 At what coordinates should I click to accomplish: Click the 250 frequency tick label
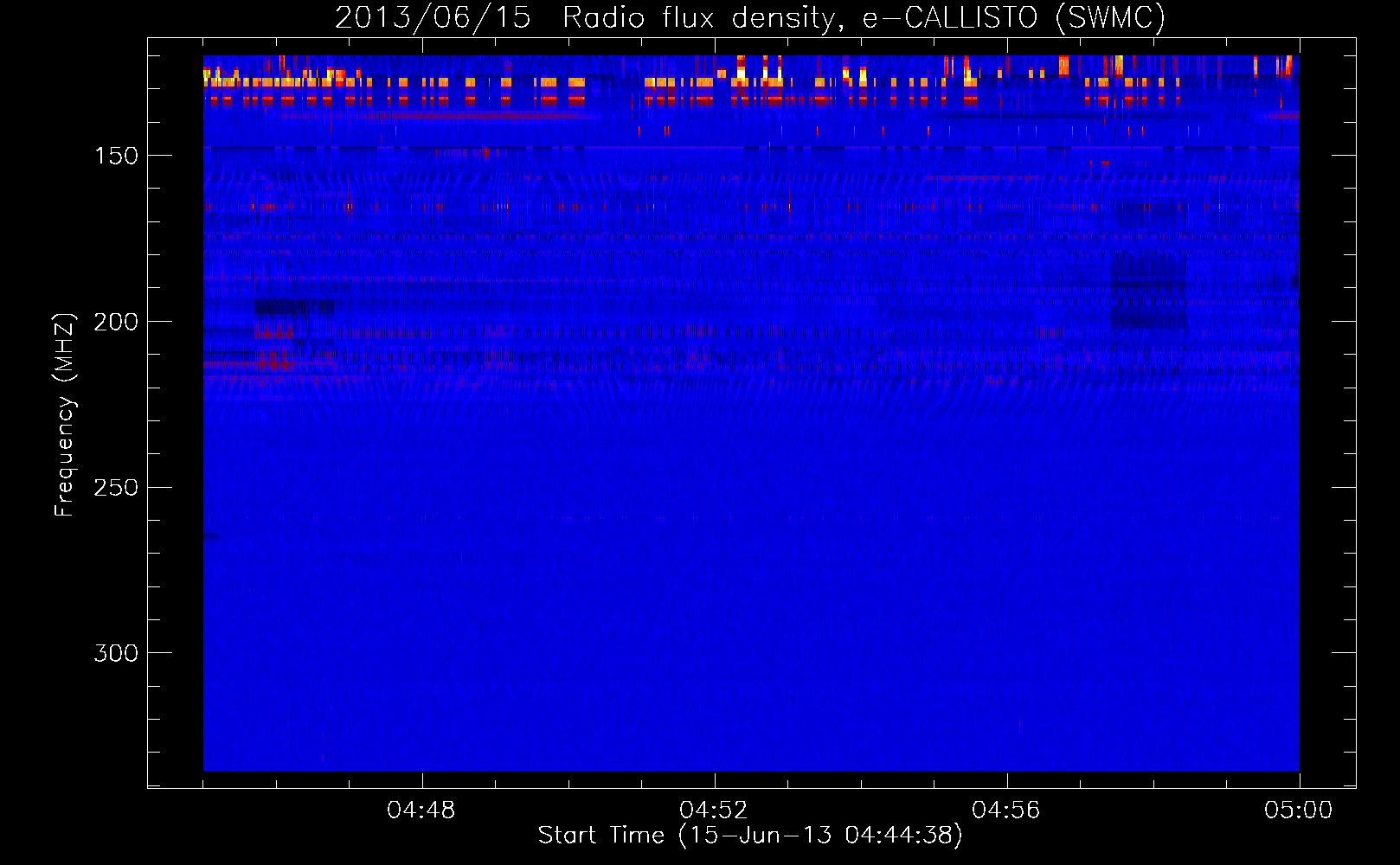(x=116, y=488)
